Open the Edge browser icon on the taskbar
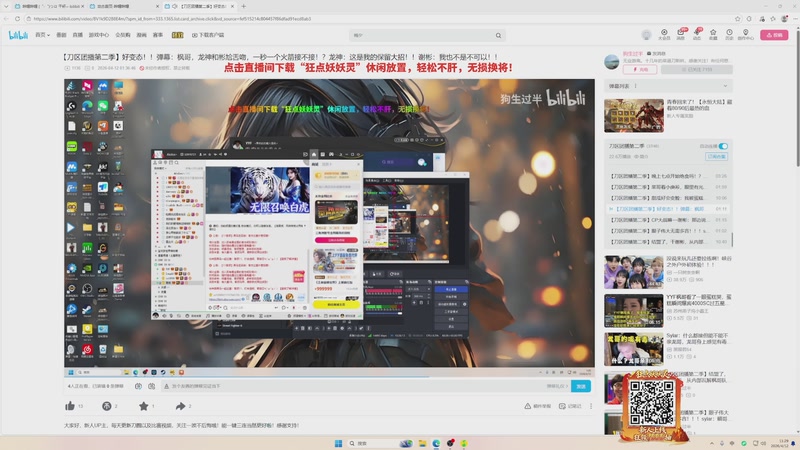Viewport: 800px width, 450px height. pos(436,443)
